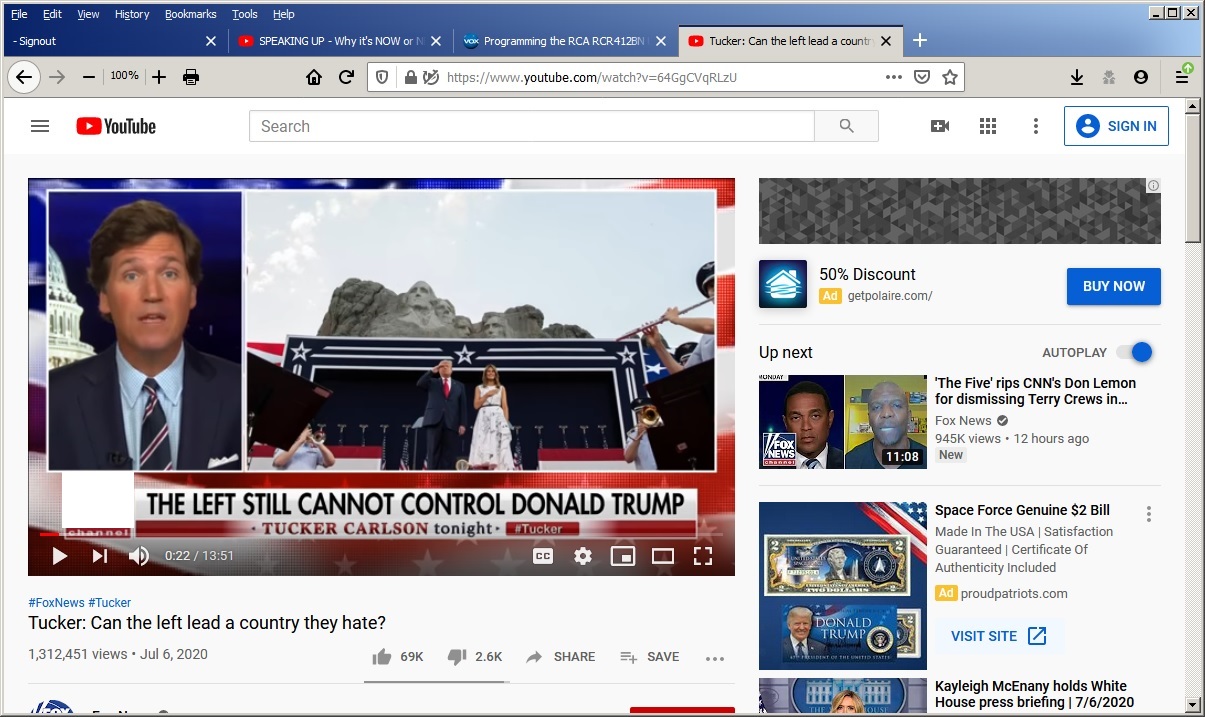Bookmark this page with the star

click(950, 77)
